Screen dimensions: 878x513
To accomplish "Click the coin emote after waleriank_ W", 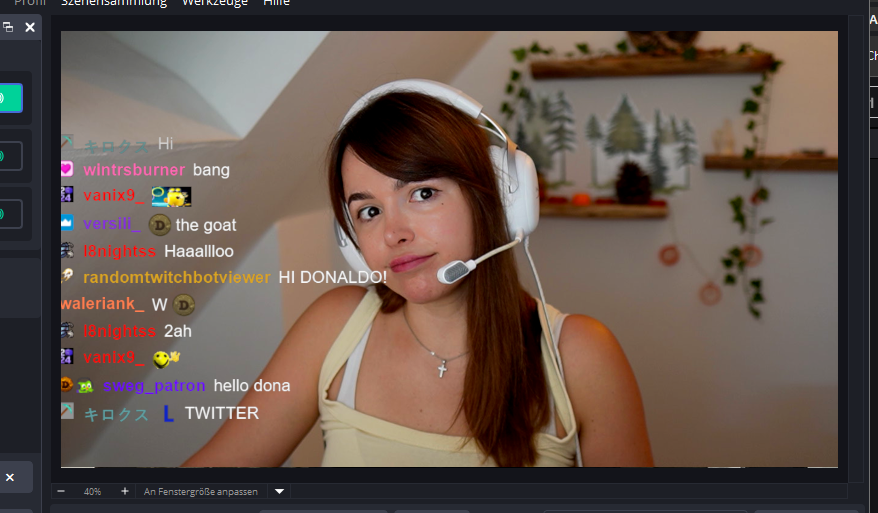I will tap(184, 305).
